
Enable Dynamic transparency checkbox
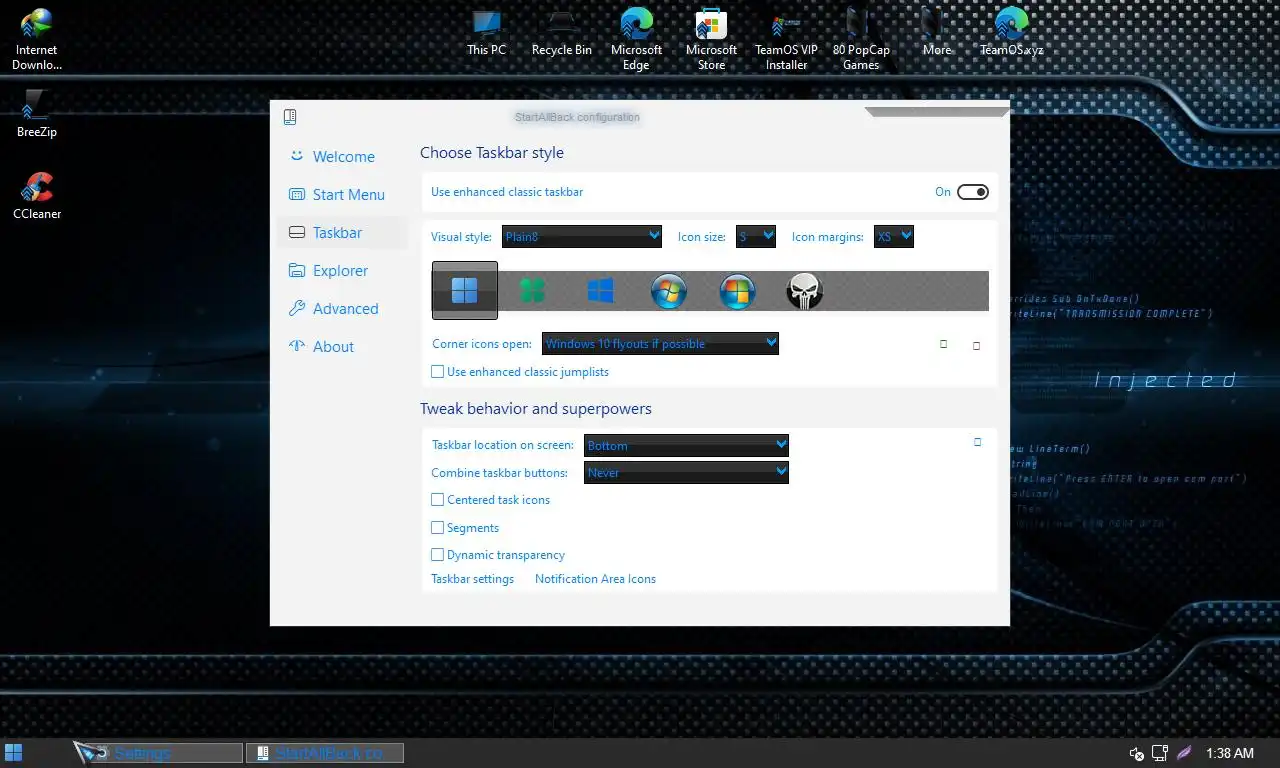(438, 555)
